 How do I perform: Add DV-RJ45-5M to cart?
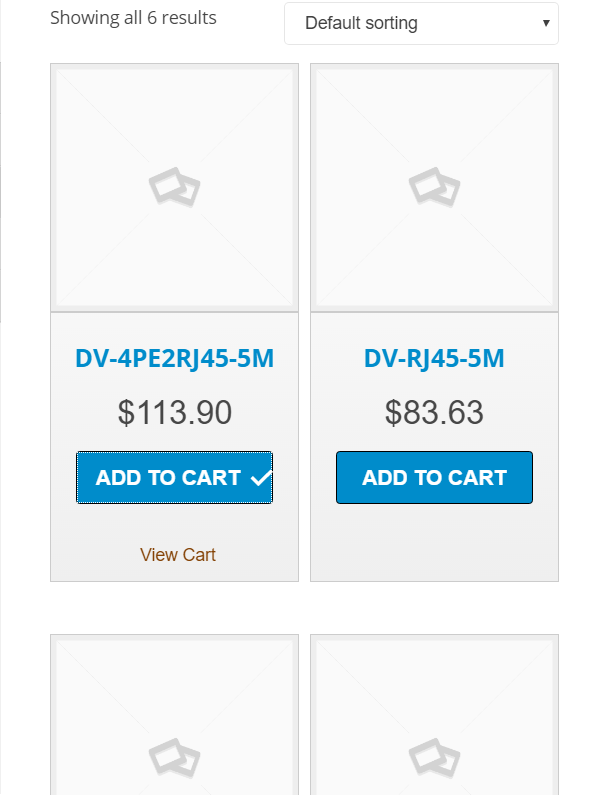[434, 478]
